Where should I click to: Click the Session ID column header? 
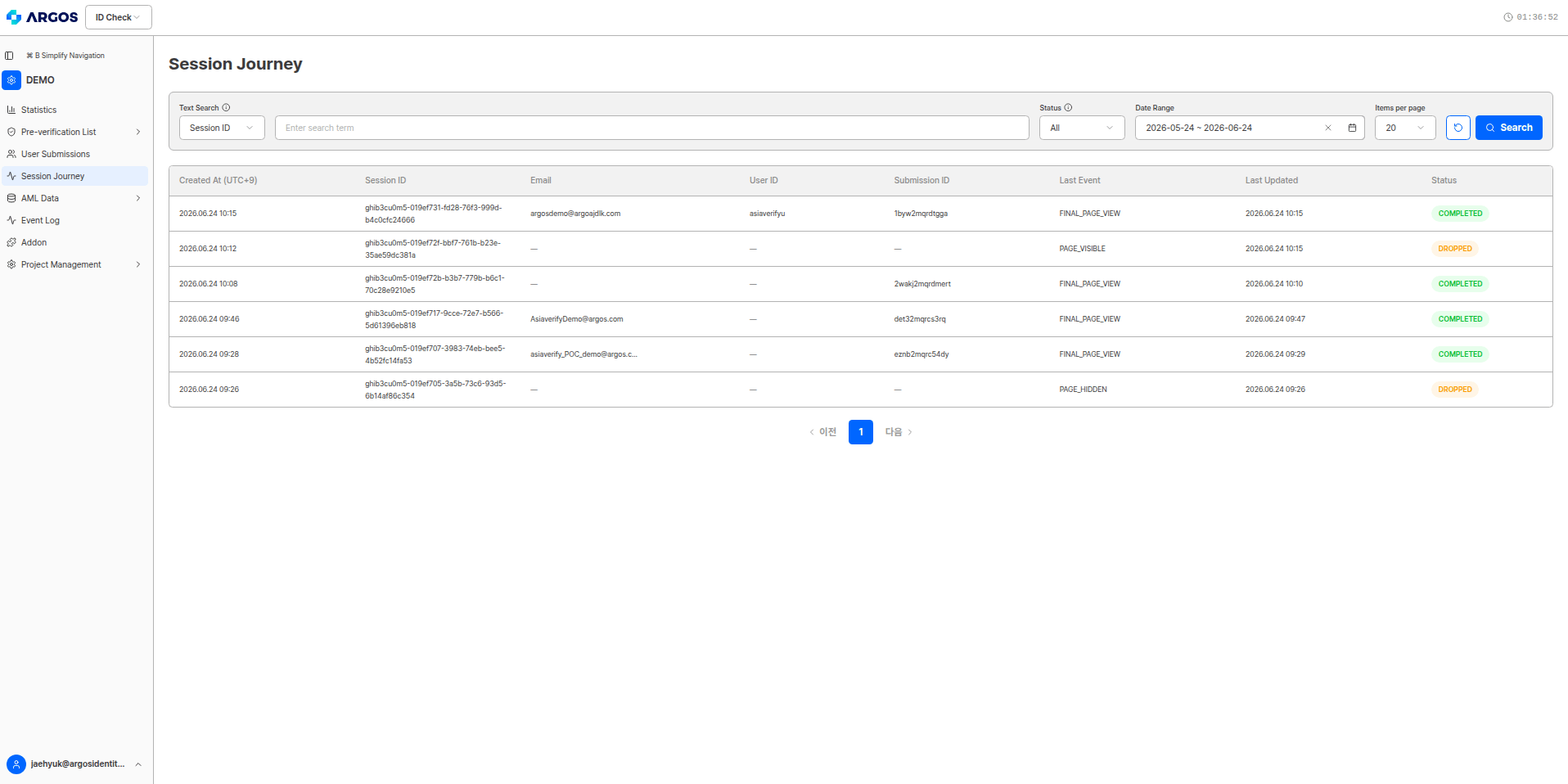pos(385,180)
